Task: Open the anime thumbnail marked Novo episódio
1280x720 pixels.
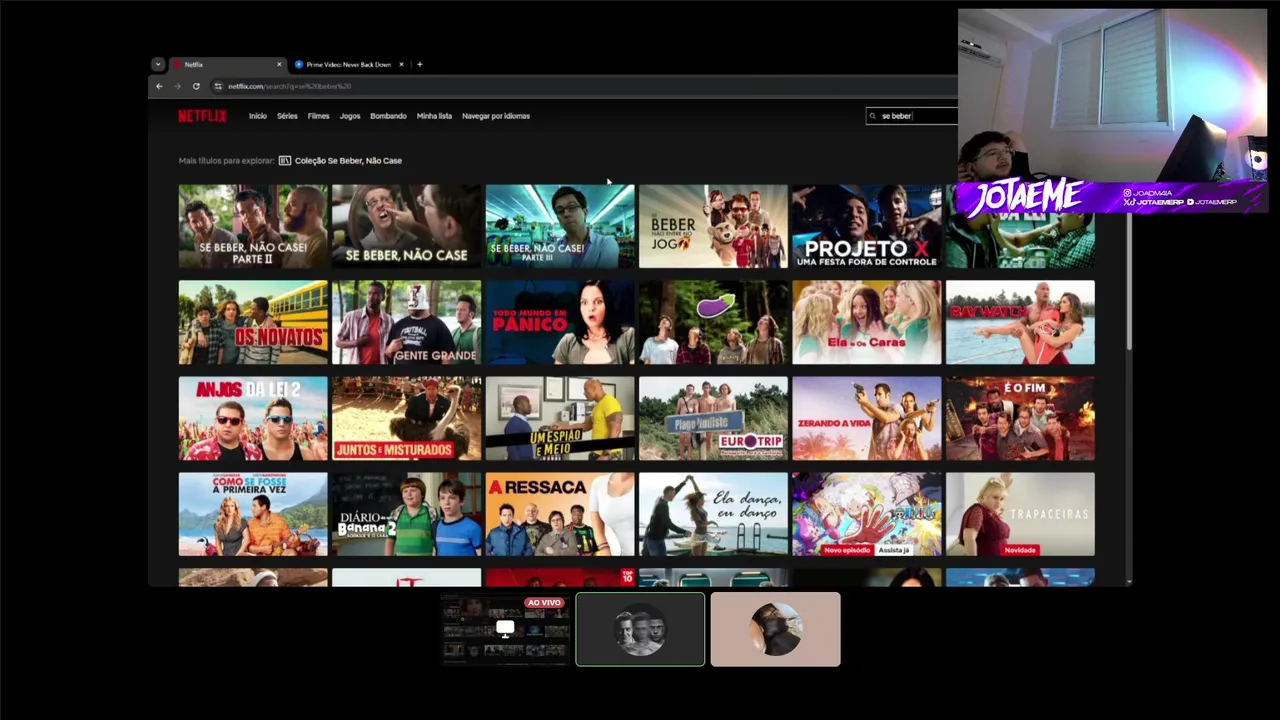Action: point(867,514)
